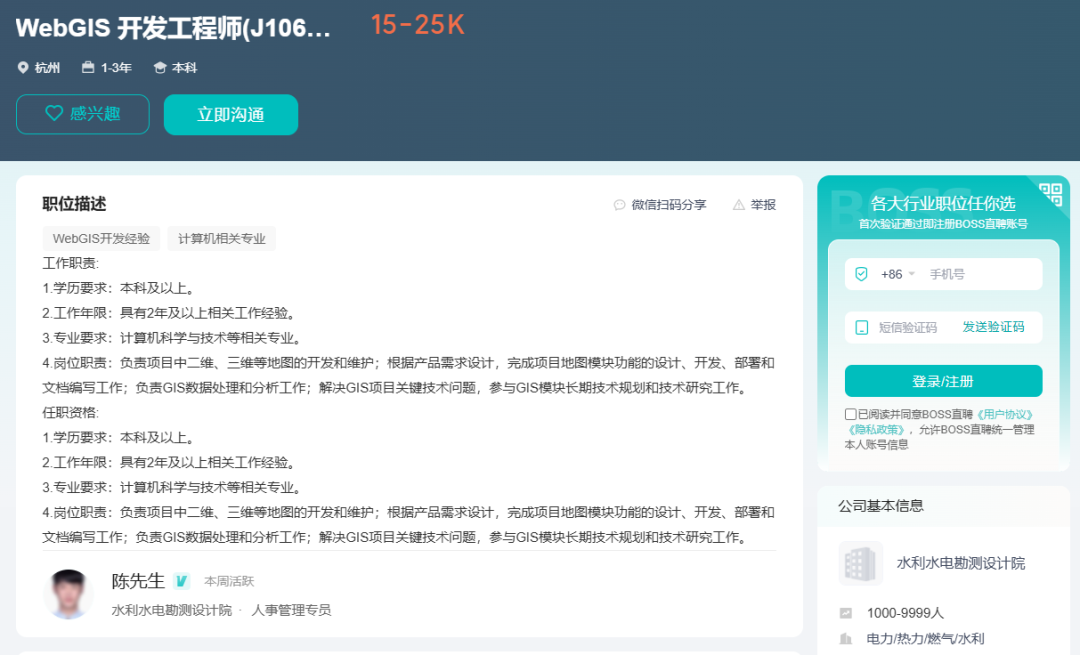Switch to QR code login icon

coord(1050,194)
